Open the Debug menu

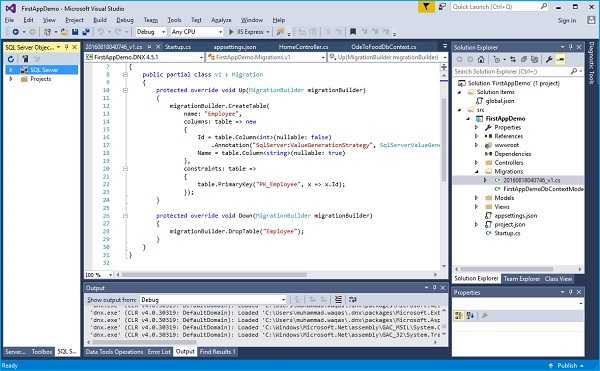pyautogui.click(x=125, y=20)
